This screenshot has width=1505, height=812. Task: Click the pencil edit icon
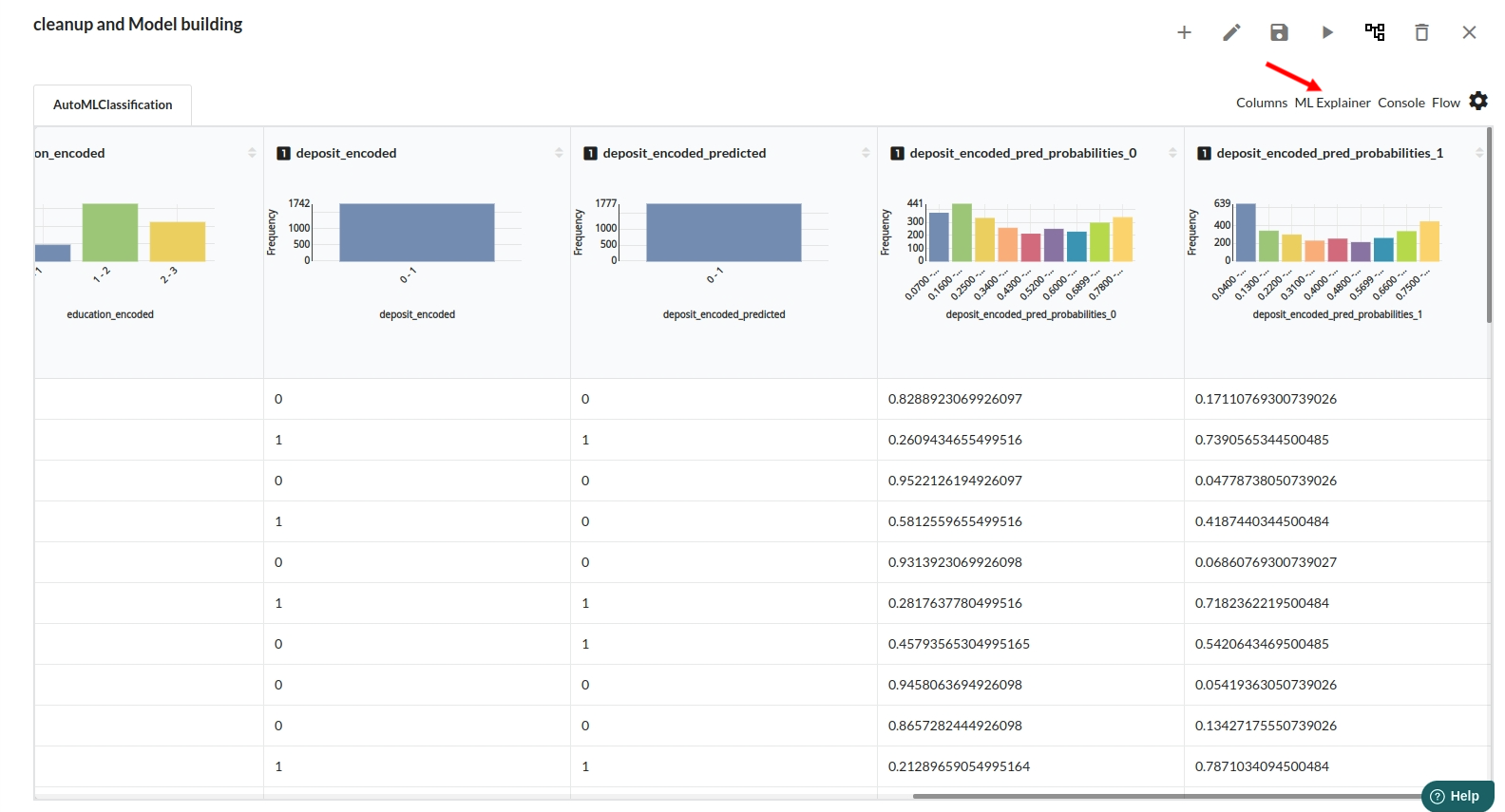click(x=1231, y=32)
